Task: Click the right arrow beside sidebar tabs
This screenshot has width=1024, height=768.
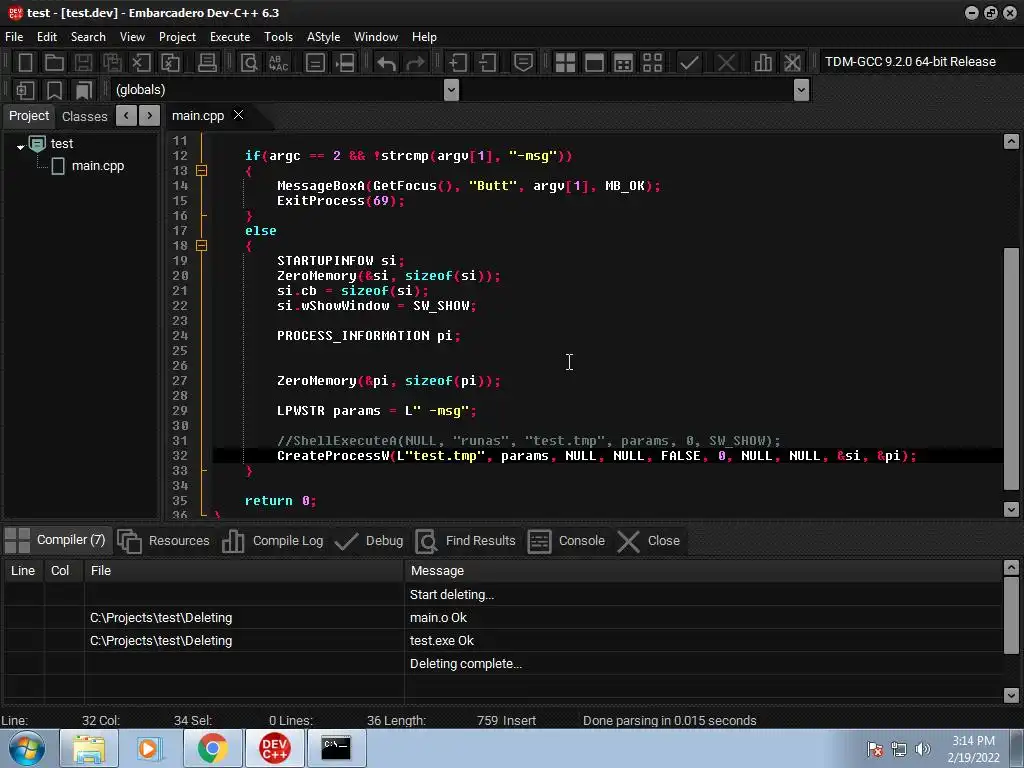Action: pos(150,116)
